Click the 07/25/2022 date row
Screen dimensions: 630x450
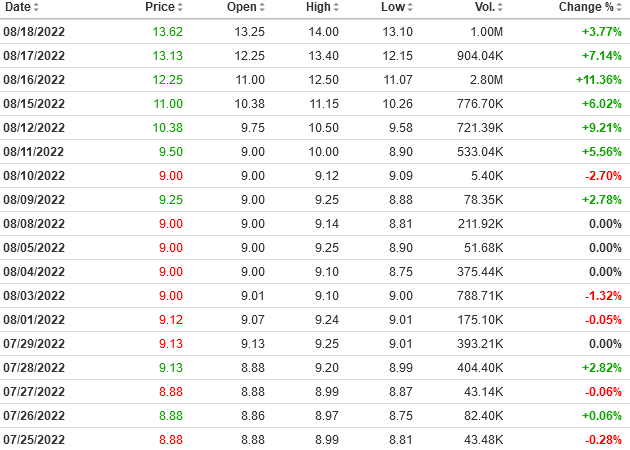(34, 439)
